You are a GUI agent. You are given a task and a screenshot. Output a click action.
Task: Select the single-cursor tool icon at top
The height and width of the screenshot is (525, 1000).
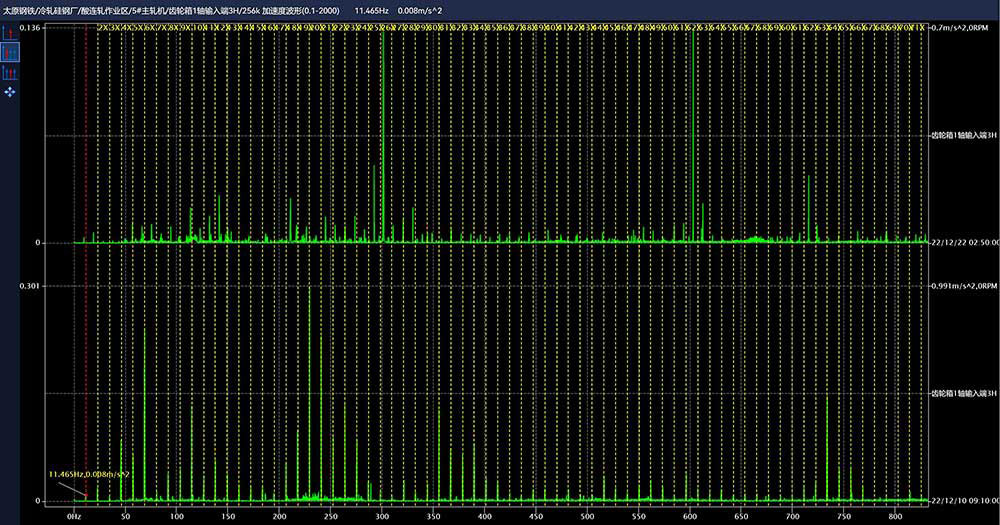[x=10, y=33]
